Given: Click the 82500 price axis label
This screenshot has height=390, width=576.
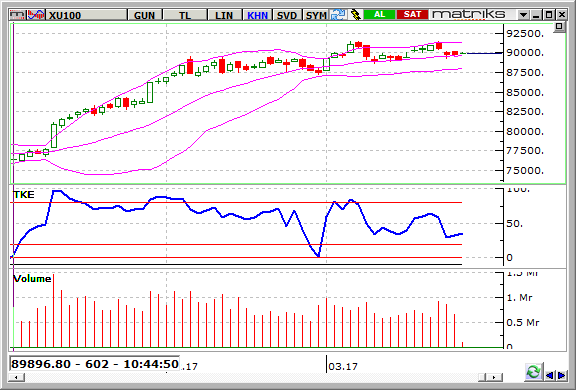Looking at the screenshot, I should point(525,112).
